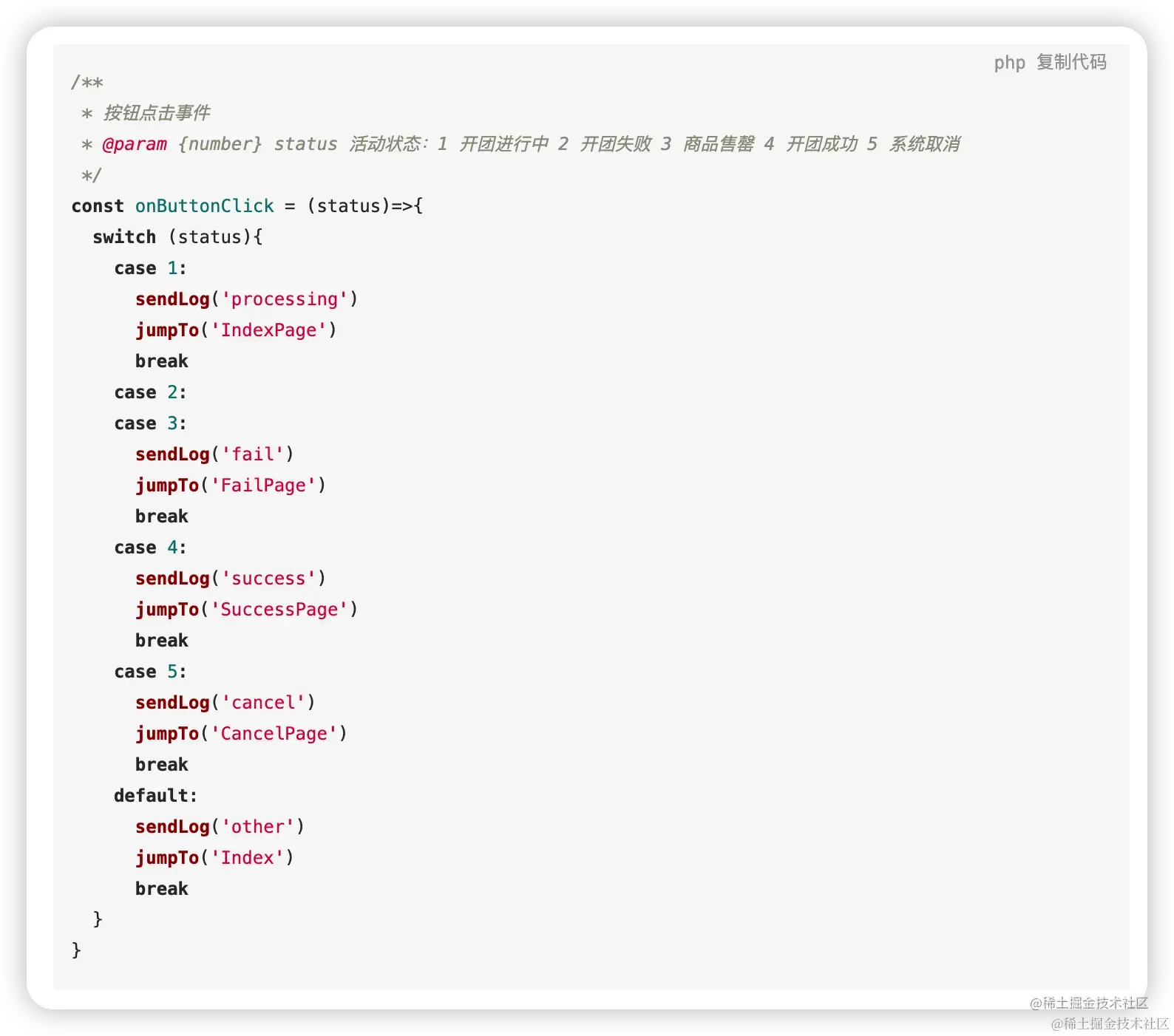The height and width of the screenshot is (1036, 1174).
Task: Click jumpTo('SuccessPage') call
Action: (247, 610)
